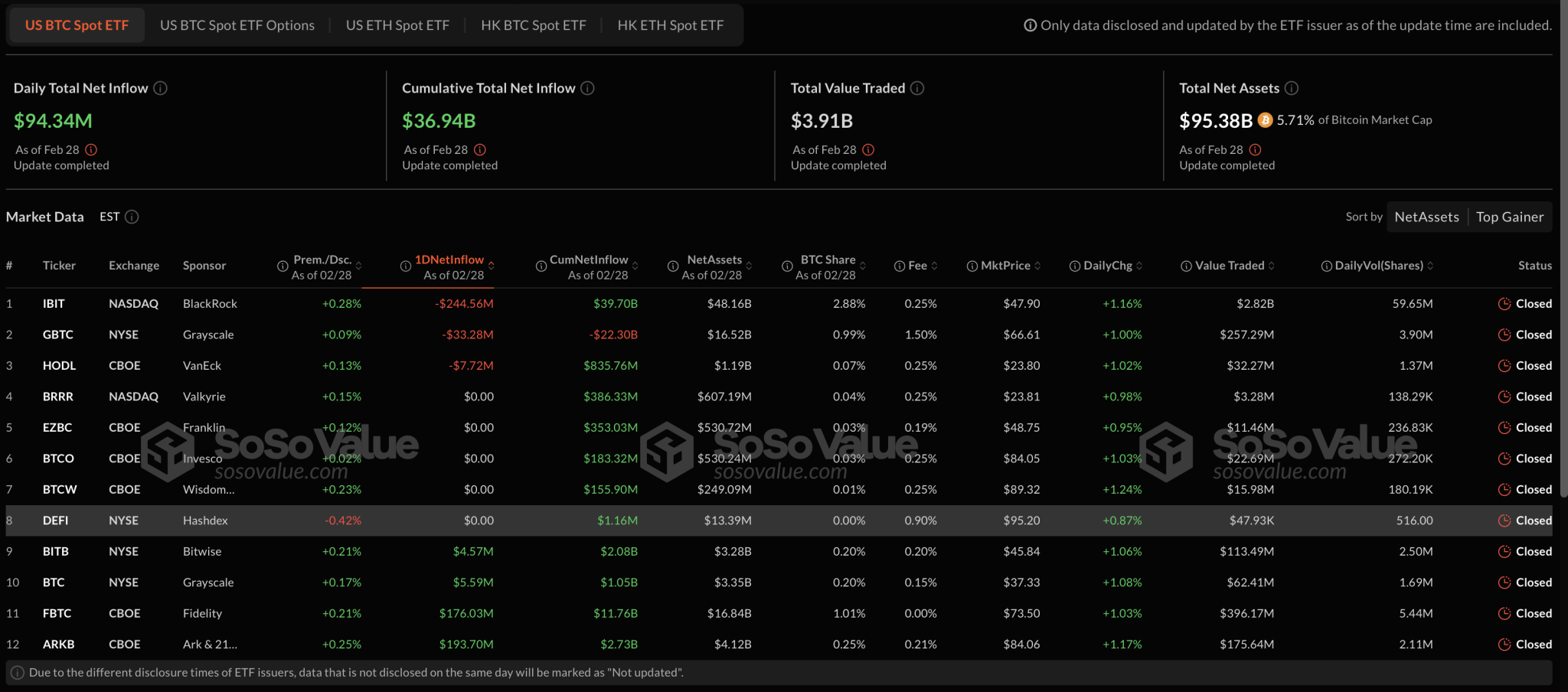Toggle sort arrows on DailyChg column
1568x692 pixels.
point(1139,266)
